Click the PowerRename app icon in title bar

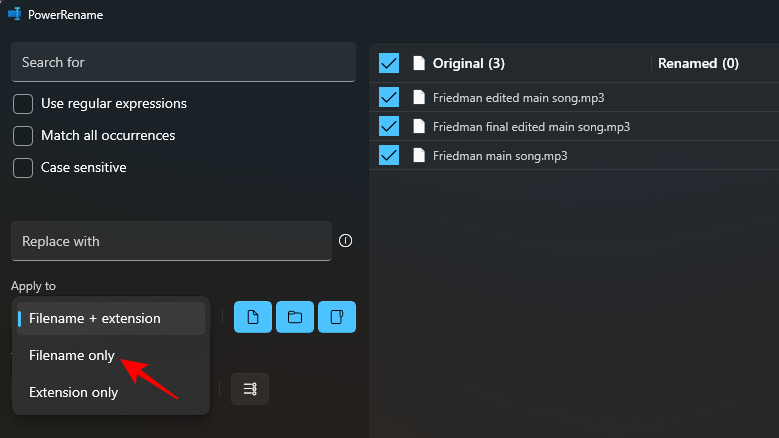pyautogui.click(x=15, y=15)
